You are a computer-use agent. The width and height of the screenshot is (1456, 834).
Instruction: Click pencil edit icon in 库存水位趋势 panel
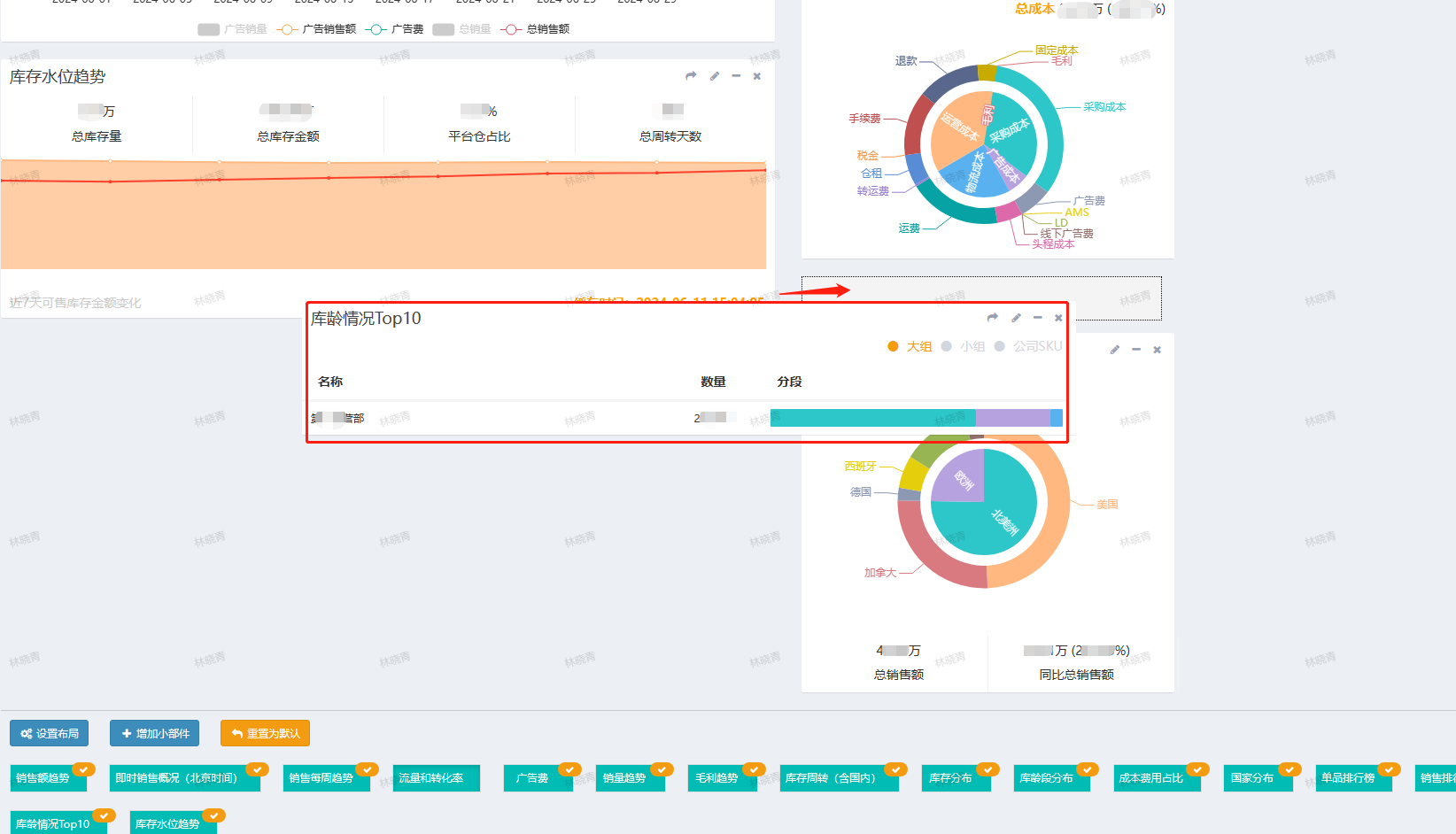(715, 76)
